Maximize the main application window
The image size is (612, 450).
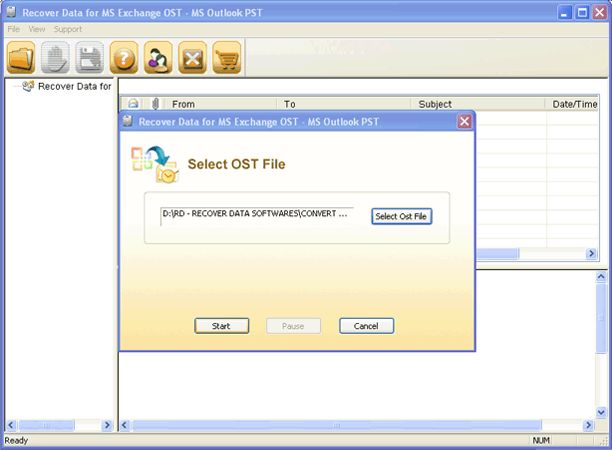[582, 12]
